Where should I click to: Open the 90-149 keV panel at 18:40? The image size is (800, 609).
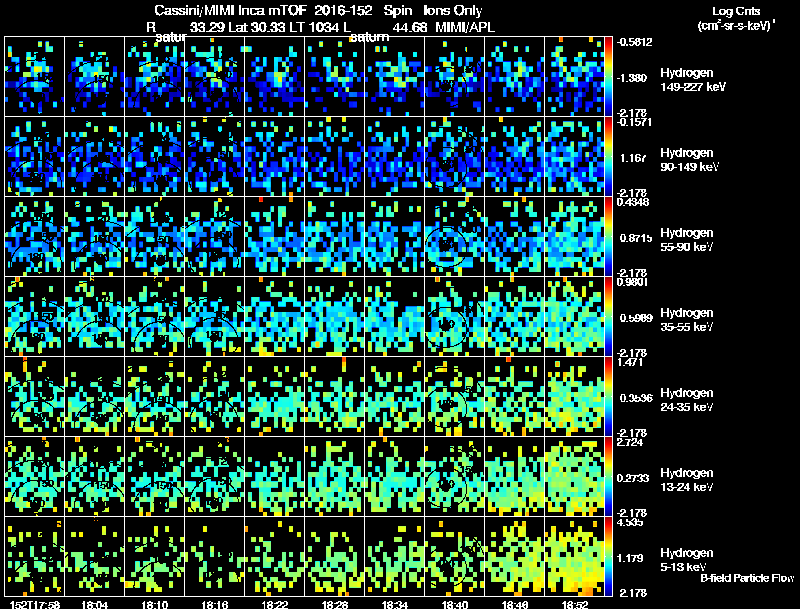[455, 157]
